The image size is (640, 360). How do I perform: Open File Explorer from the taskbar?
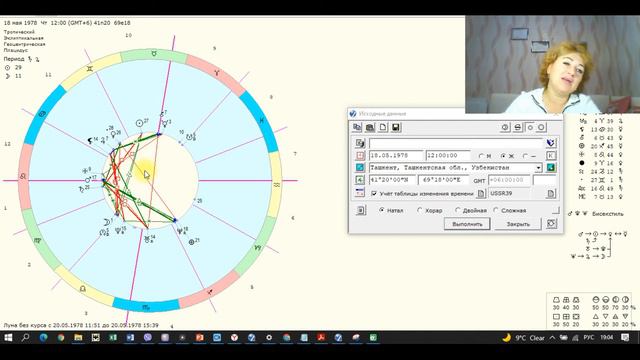pyautogui.click(x=78, y=338)
